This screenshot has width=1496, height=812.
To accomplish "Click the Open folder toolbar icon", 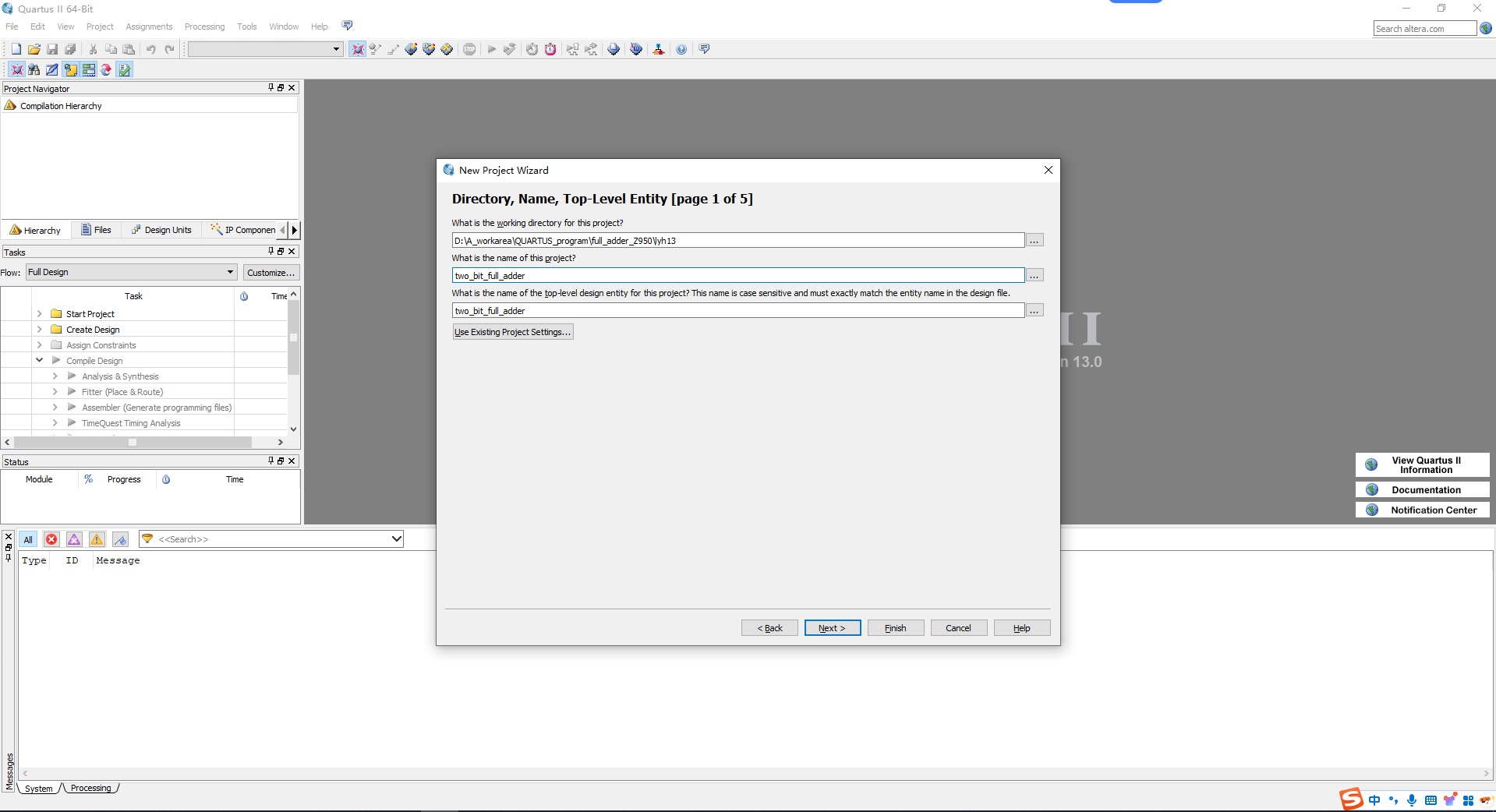I will tap(34, 49).
